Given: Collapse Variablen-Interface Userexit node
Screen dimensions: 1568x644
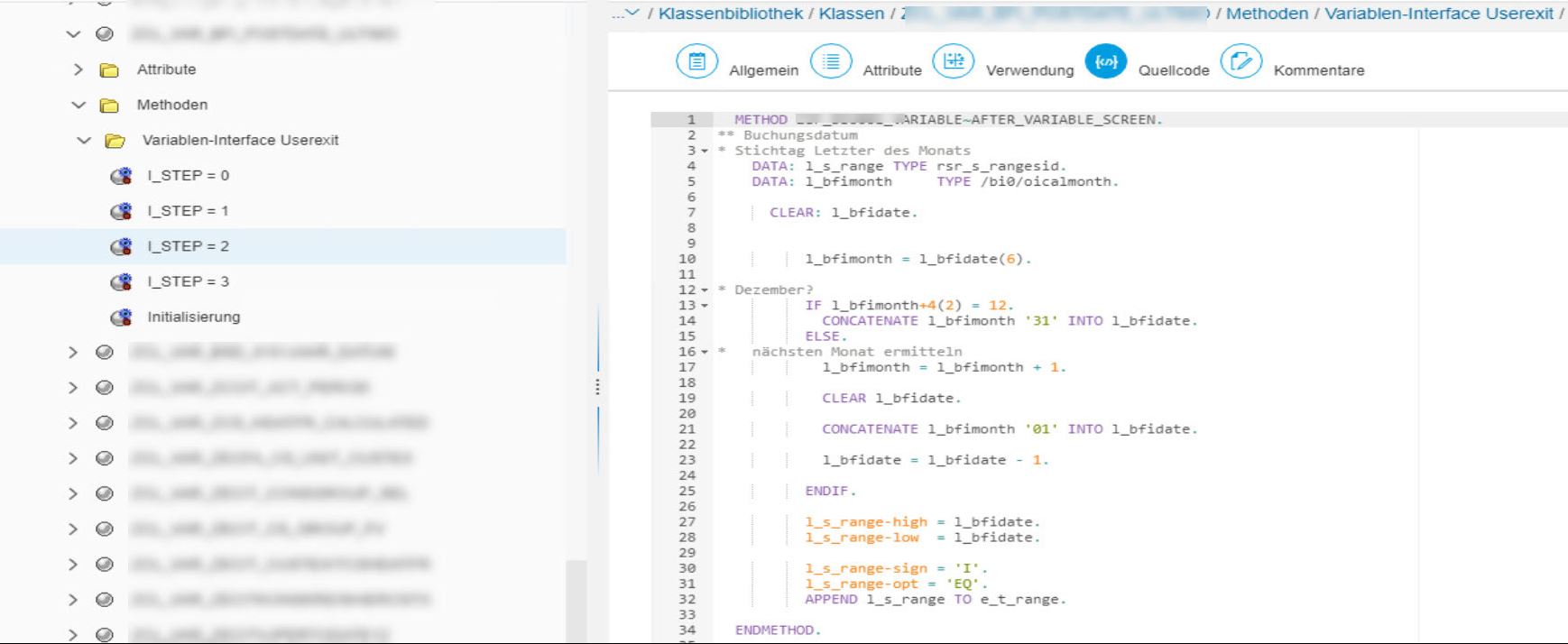Looking at the screenshot, I should coord(84,141).
